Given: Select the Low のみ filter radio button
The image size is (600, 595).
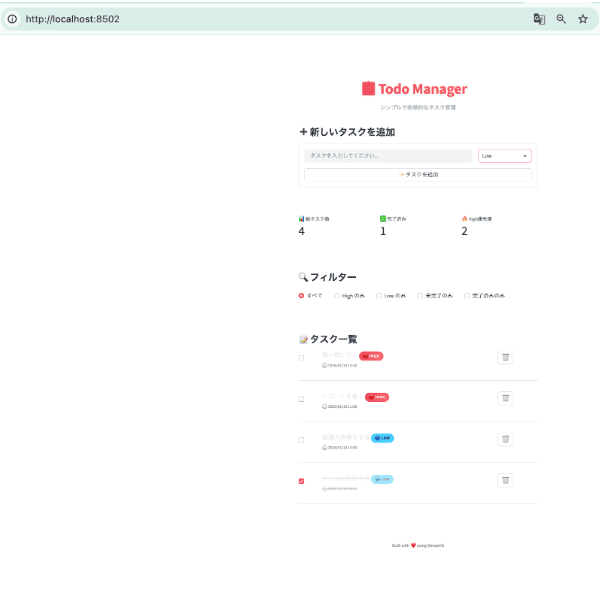Looking at the screenshot, I should point(379,295).
